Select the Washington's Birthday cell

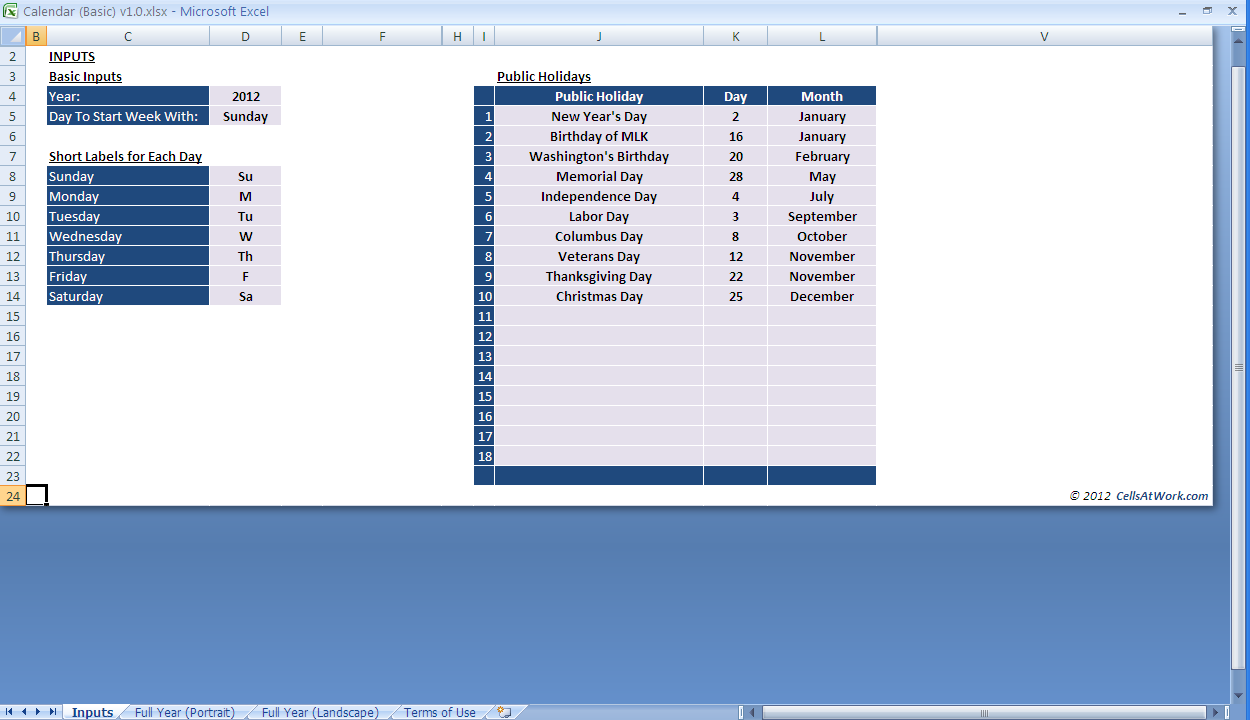[x=599, y=156]
